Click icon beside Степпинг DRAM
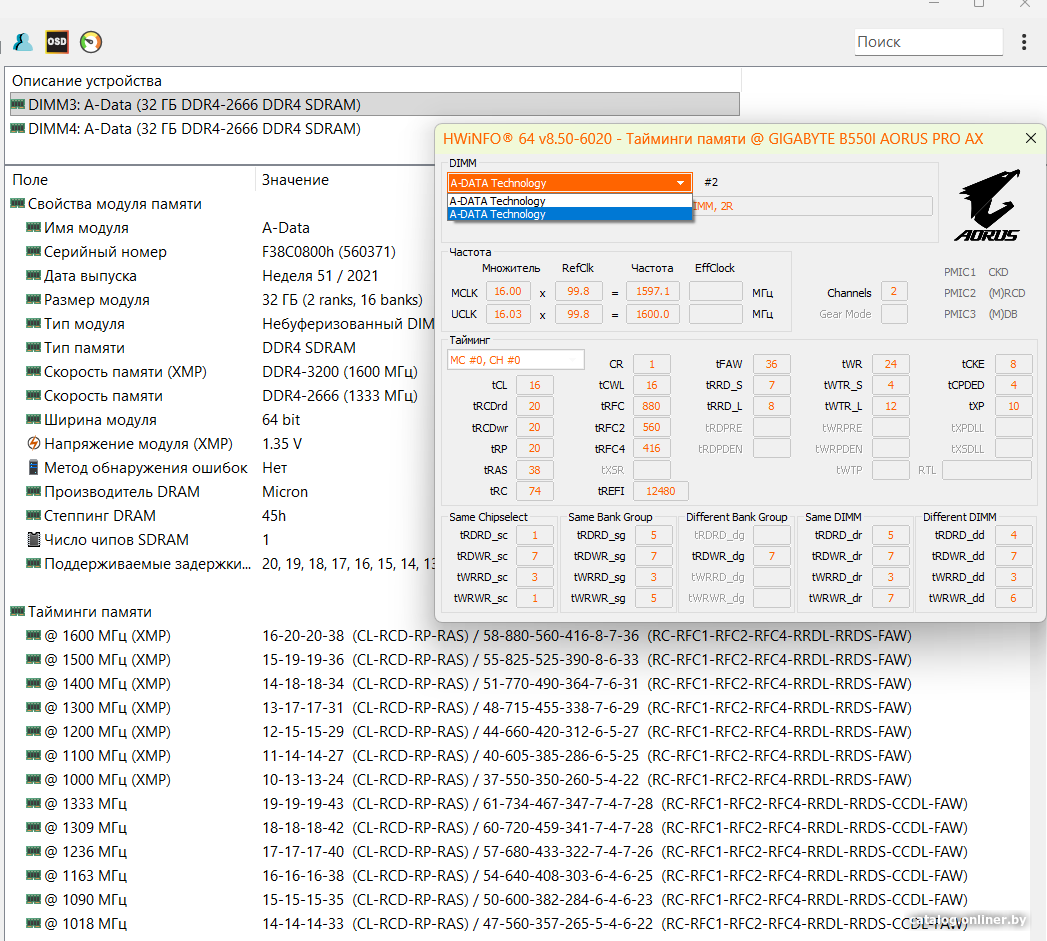The width and height of the screenshot is (1047, 941). click(33, 516)
